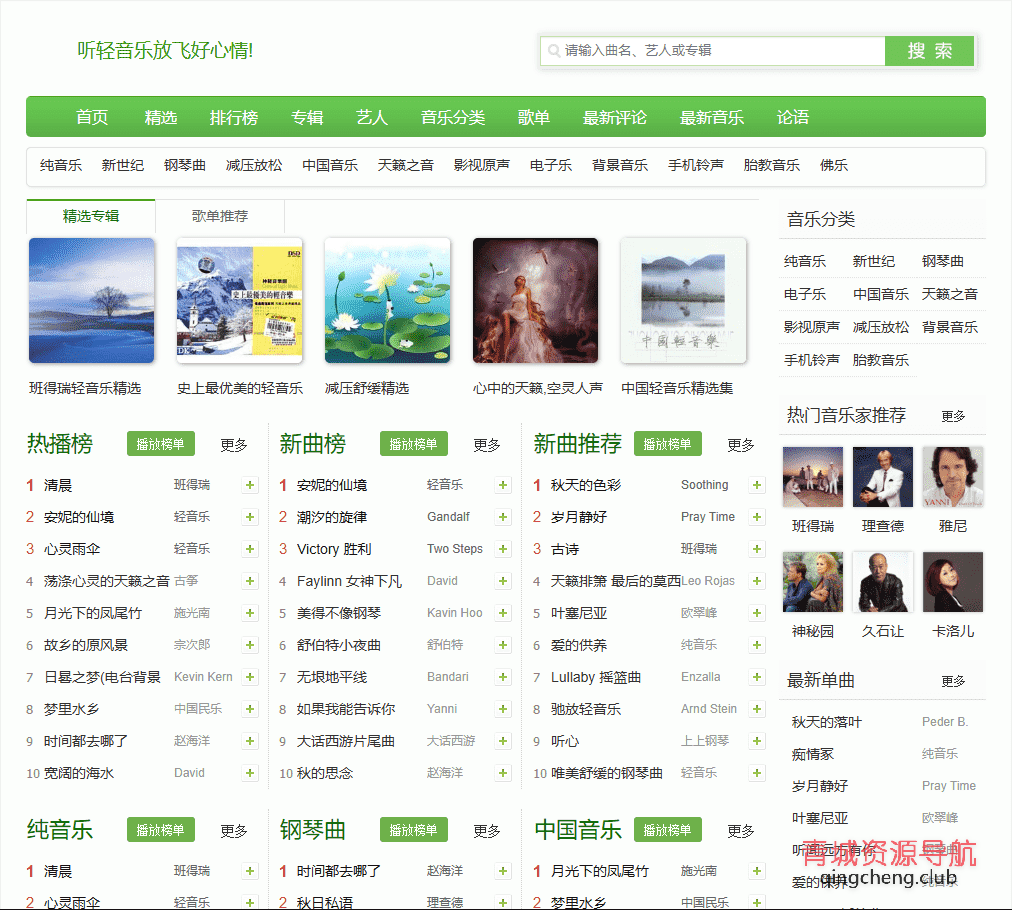The width and height of the screenshot is (1012, 910).
Task: Add 宽阔的海水 using the plus icon
Action: 250,773
